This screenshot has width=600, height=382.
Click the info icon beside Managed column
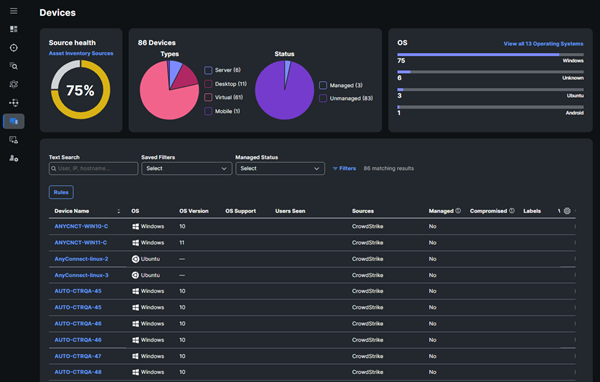tap(458, 211)
